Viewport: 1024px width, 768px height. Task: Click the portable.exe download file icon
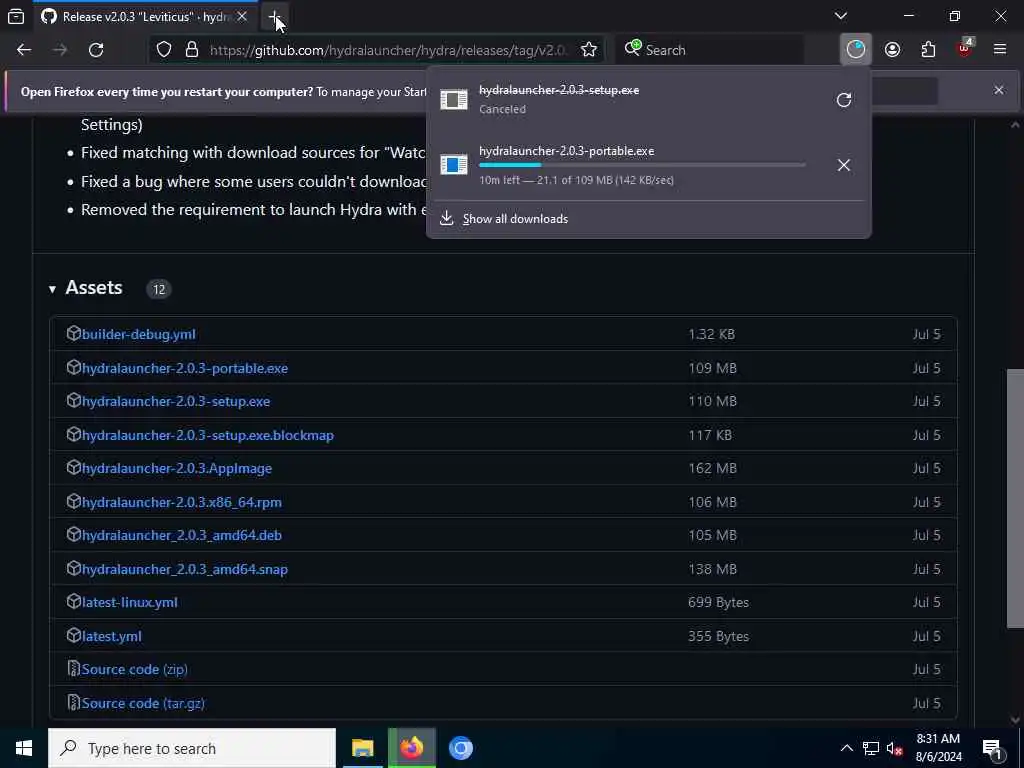pos(454,165)
